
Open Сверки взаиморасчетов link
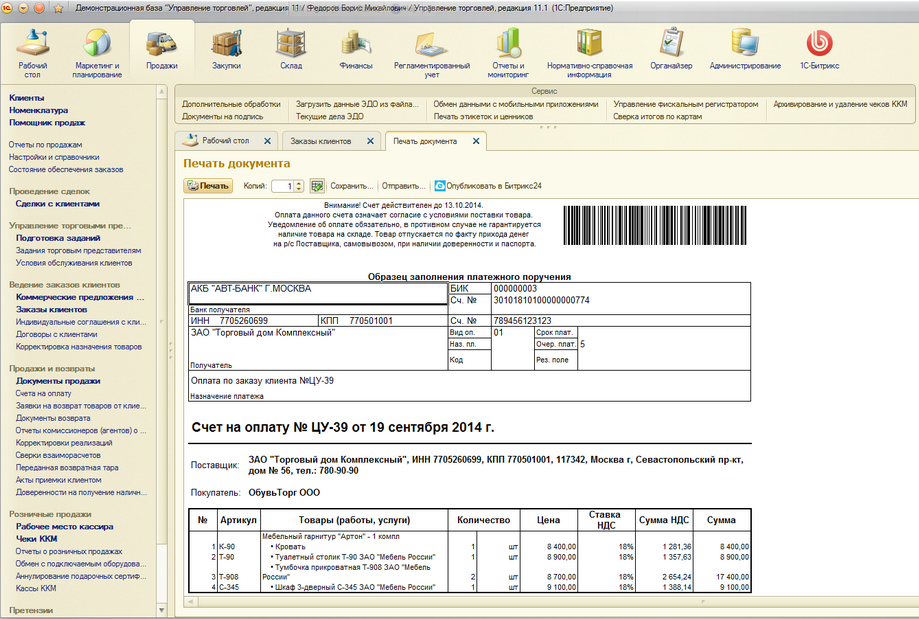pos(58,455)
